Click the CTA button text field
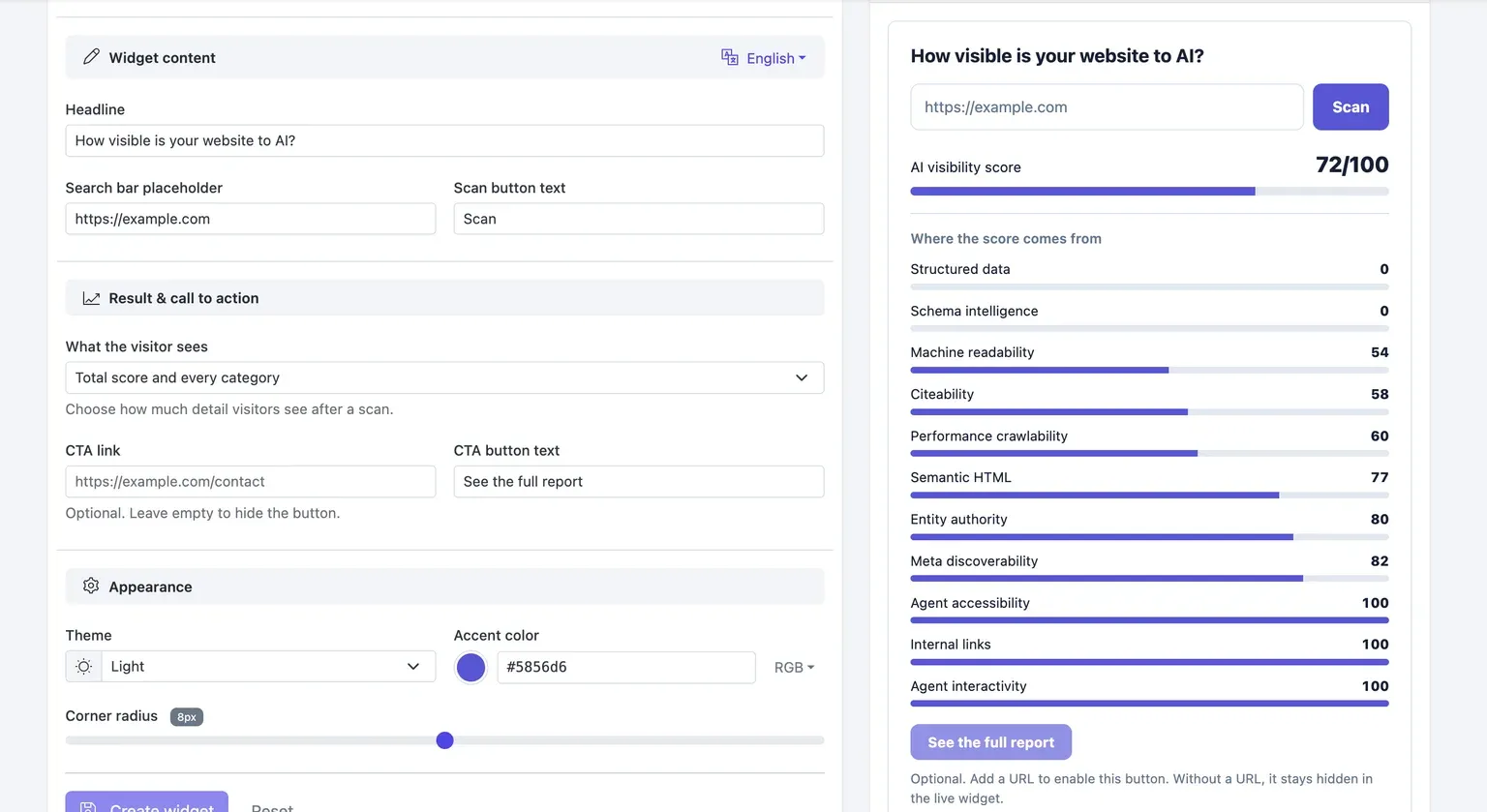 point(639,481)
